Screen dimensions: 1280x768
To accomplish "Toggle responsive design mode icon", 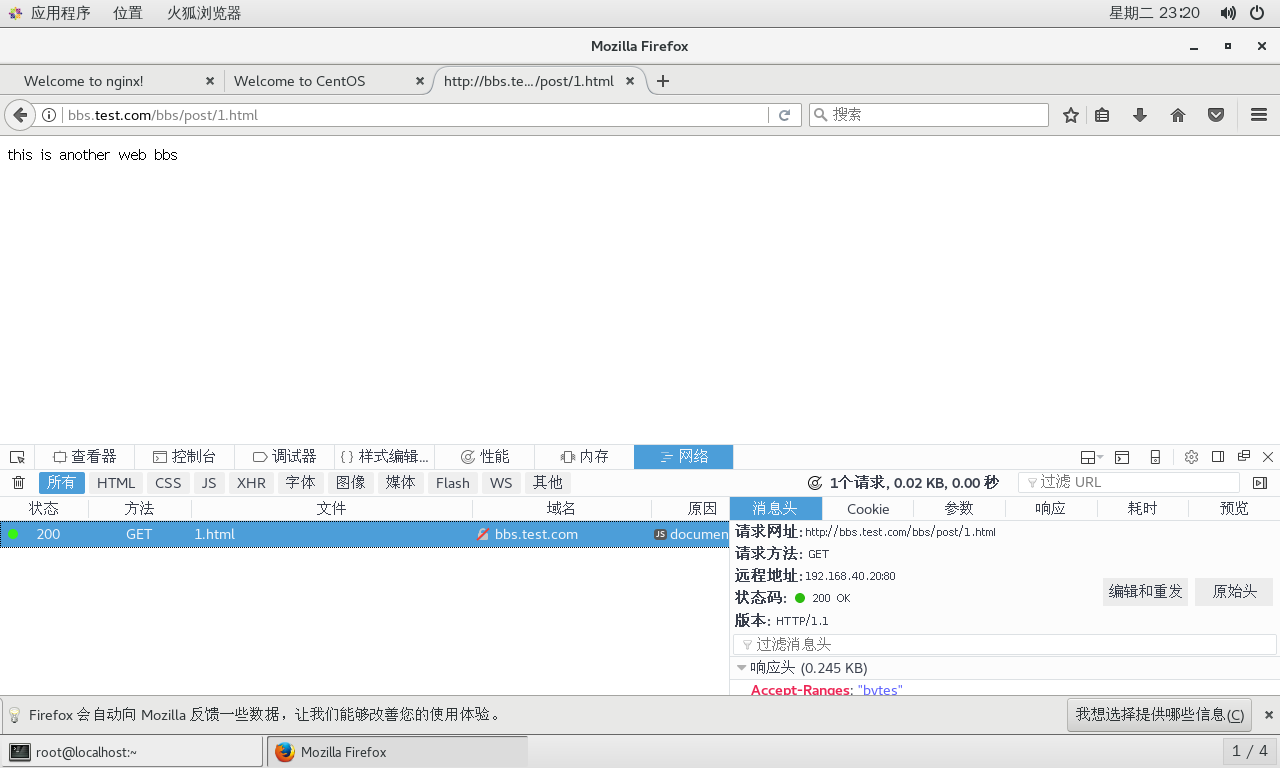I will [x=1155, y=457].
